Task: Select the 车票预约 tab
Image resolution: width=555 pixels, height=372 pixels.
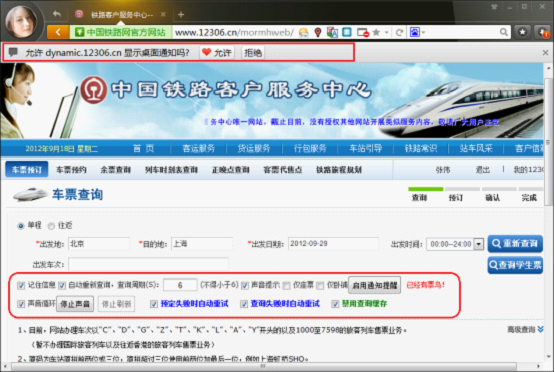Action: (71, 170)
